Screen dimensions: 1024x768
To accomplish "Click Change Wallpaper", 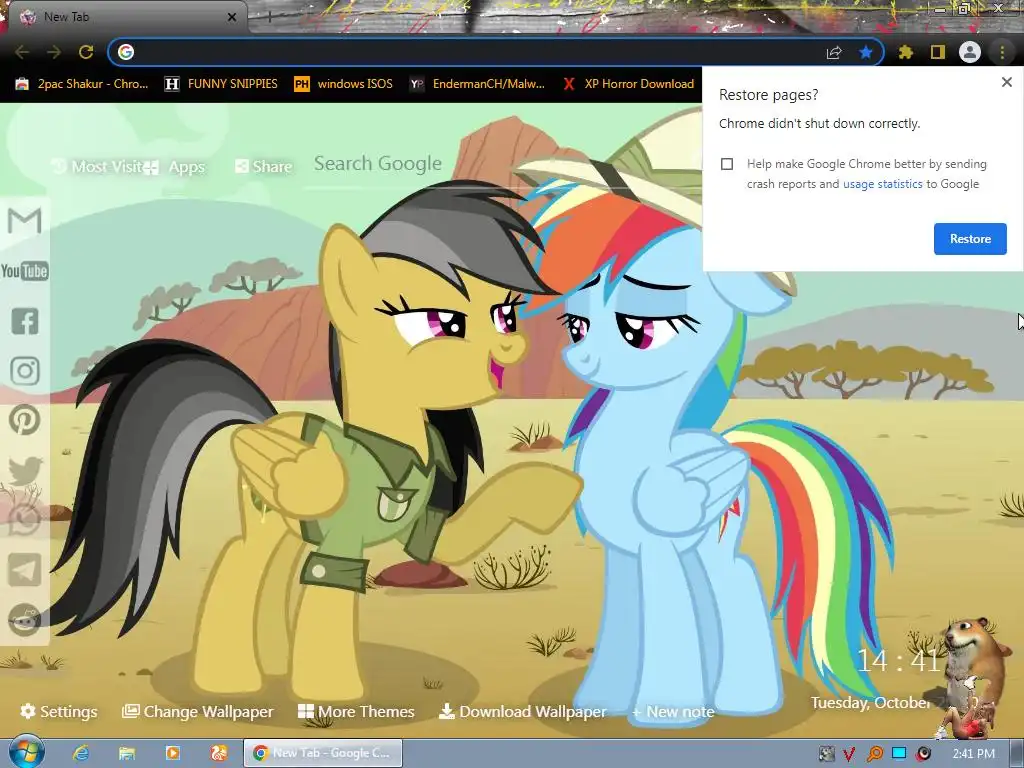I will [x=197, y=711].
